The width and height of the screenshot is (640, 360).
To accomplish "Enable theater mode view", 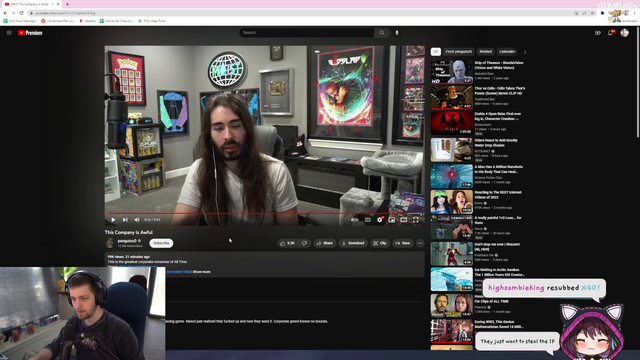I will pos(403,220).
